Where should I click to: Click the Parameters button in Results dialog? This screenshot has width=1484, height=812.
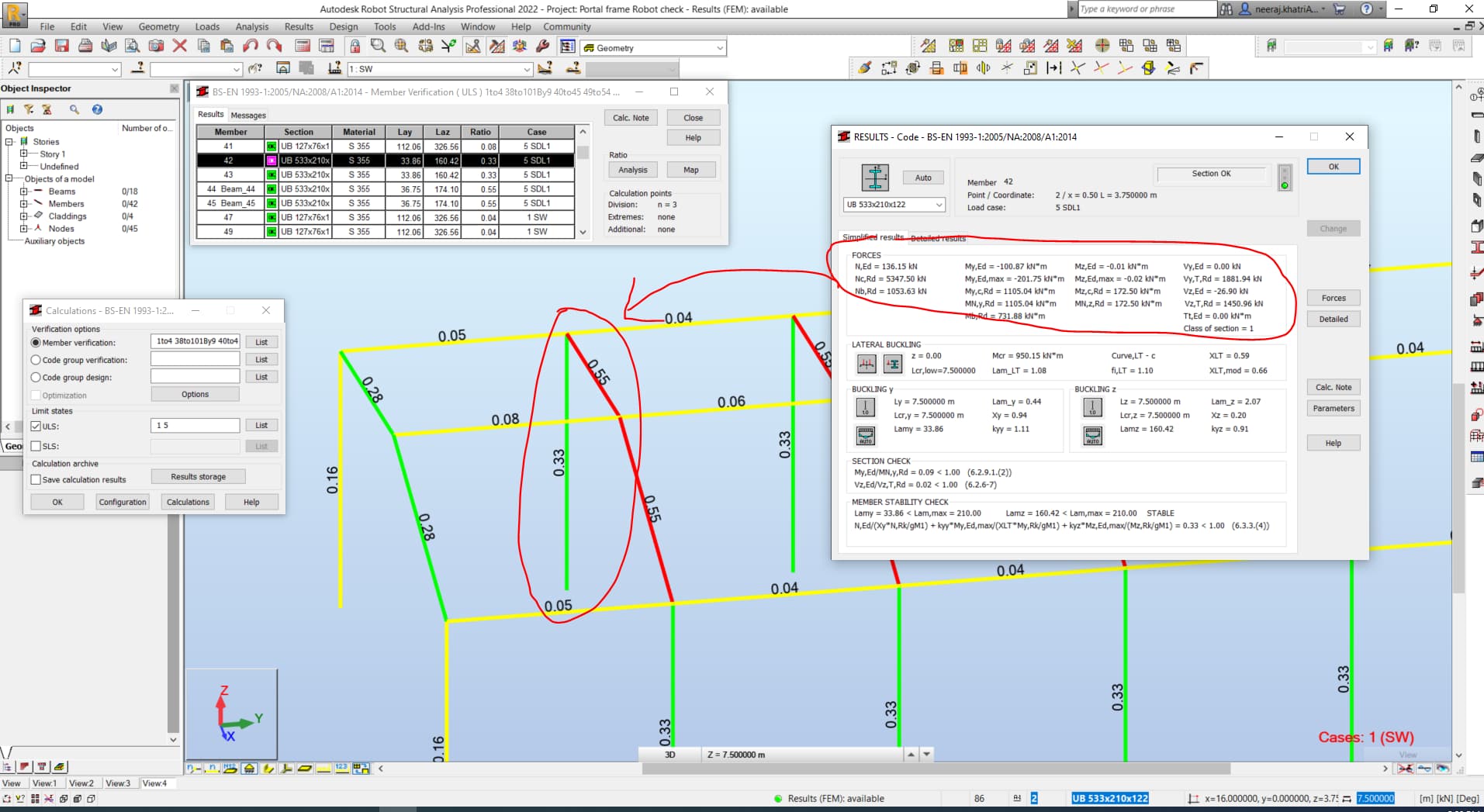tap(1334, 409)
